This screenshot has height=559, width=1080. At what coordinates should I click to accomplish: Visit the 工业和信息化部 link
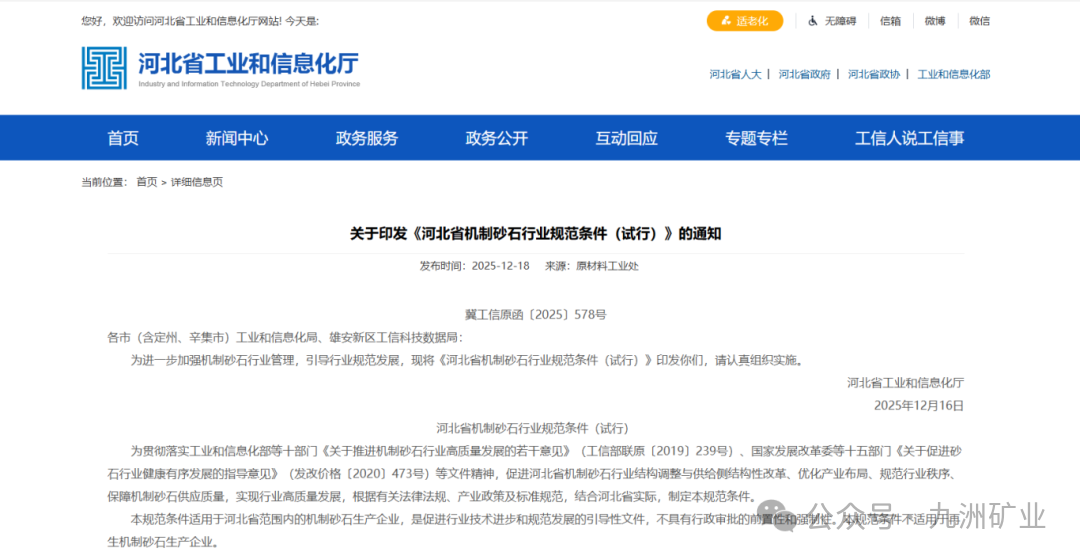click(x=953, y=74)
